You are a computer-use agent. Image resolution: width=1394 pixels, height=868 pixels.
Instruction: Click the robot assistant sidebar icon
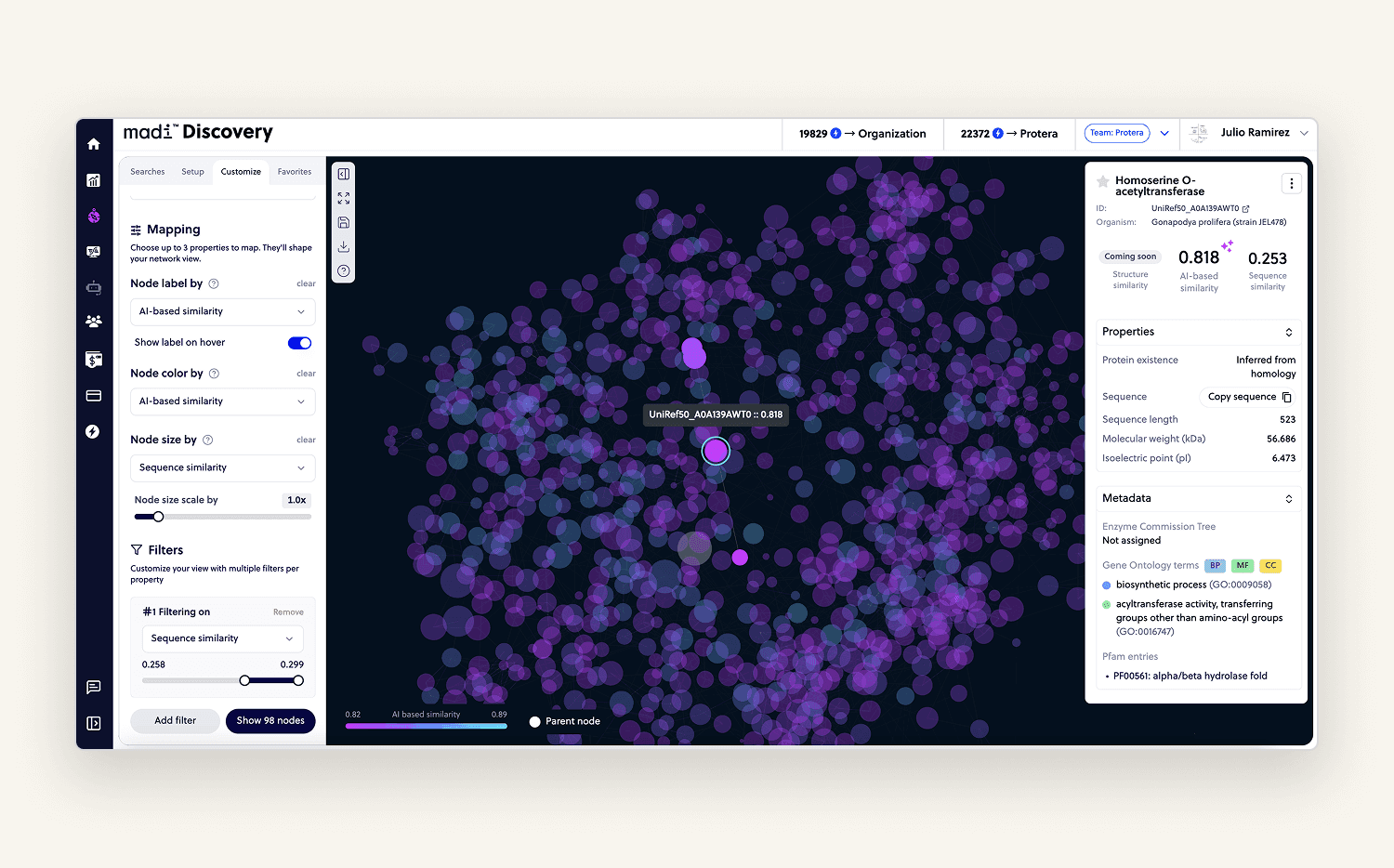pos(94,288)
